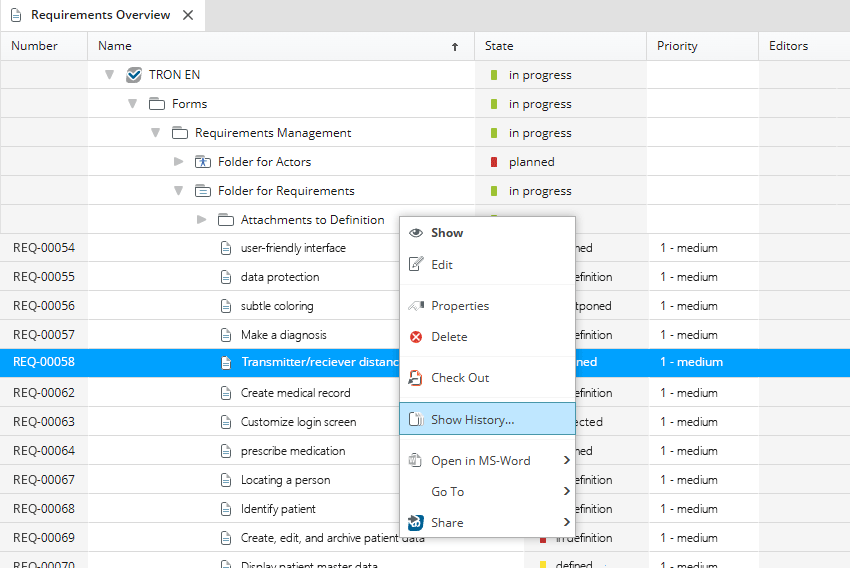Screen dimensions: 850x568
Task: Select the Locating a person requirement
Action: pos(285,480)
